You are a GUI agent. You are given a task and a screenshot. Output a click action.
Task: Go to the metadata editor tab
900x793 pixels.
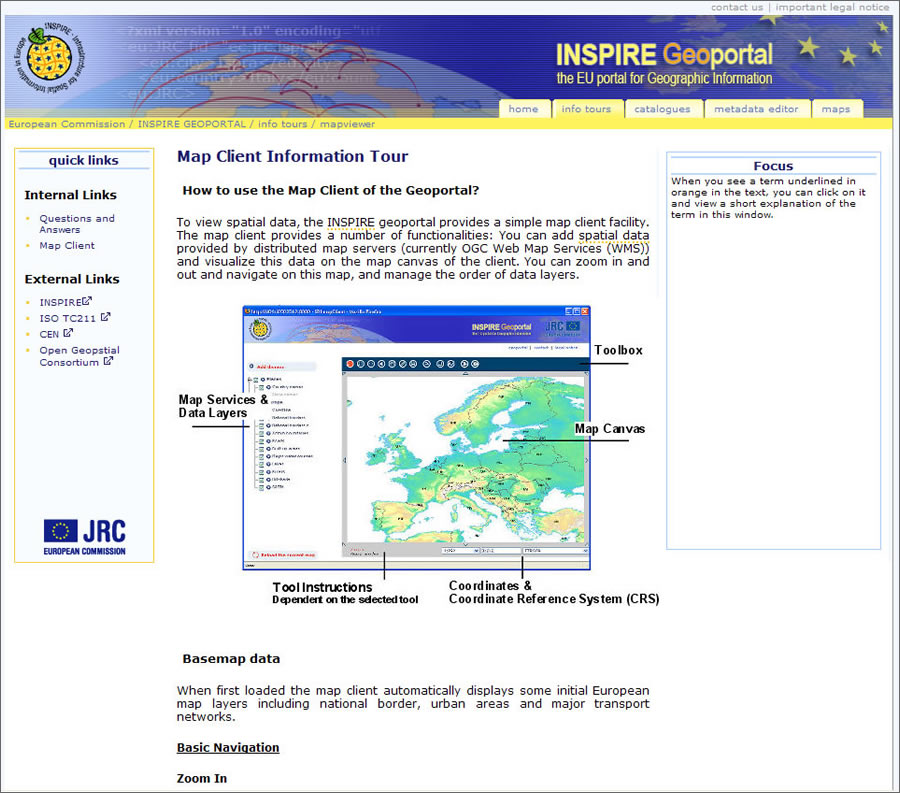tap(757, 108)
